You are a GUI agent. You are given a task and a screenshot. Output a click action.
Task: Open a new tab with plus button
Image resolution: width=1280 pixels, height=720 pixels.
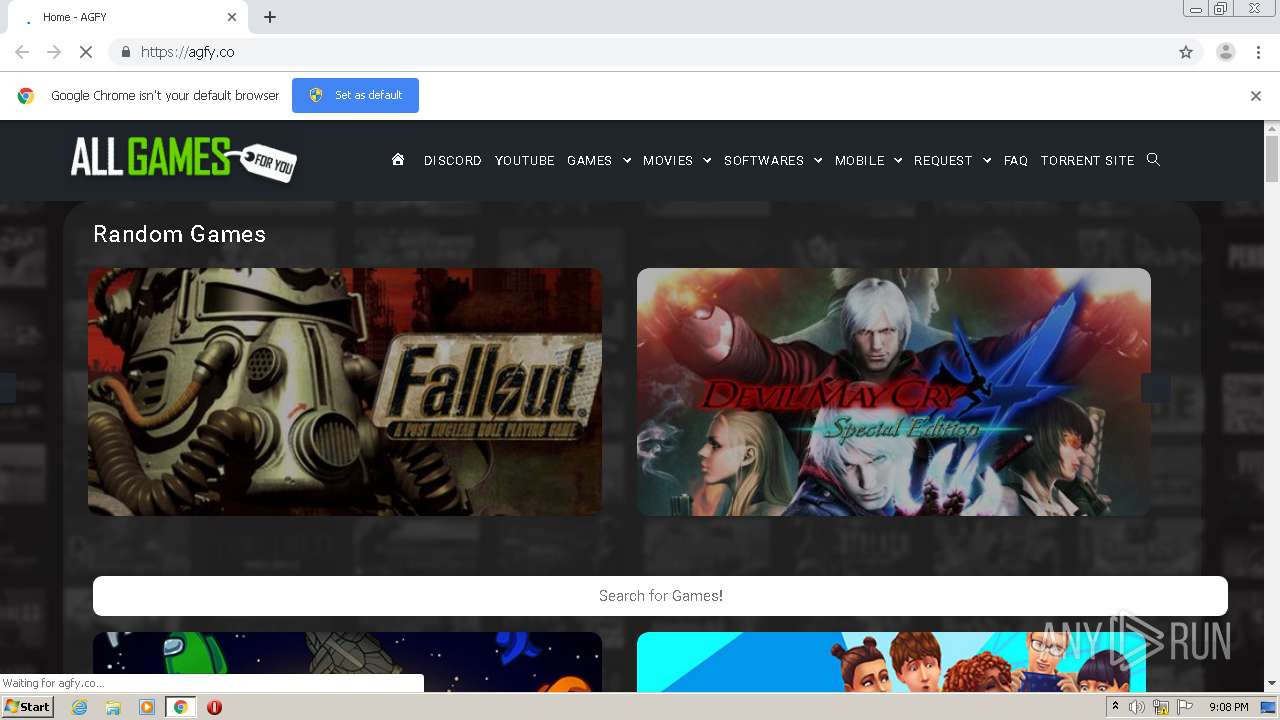(270, 17)
